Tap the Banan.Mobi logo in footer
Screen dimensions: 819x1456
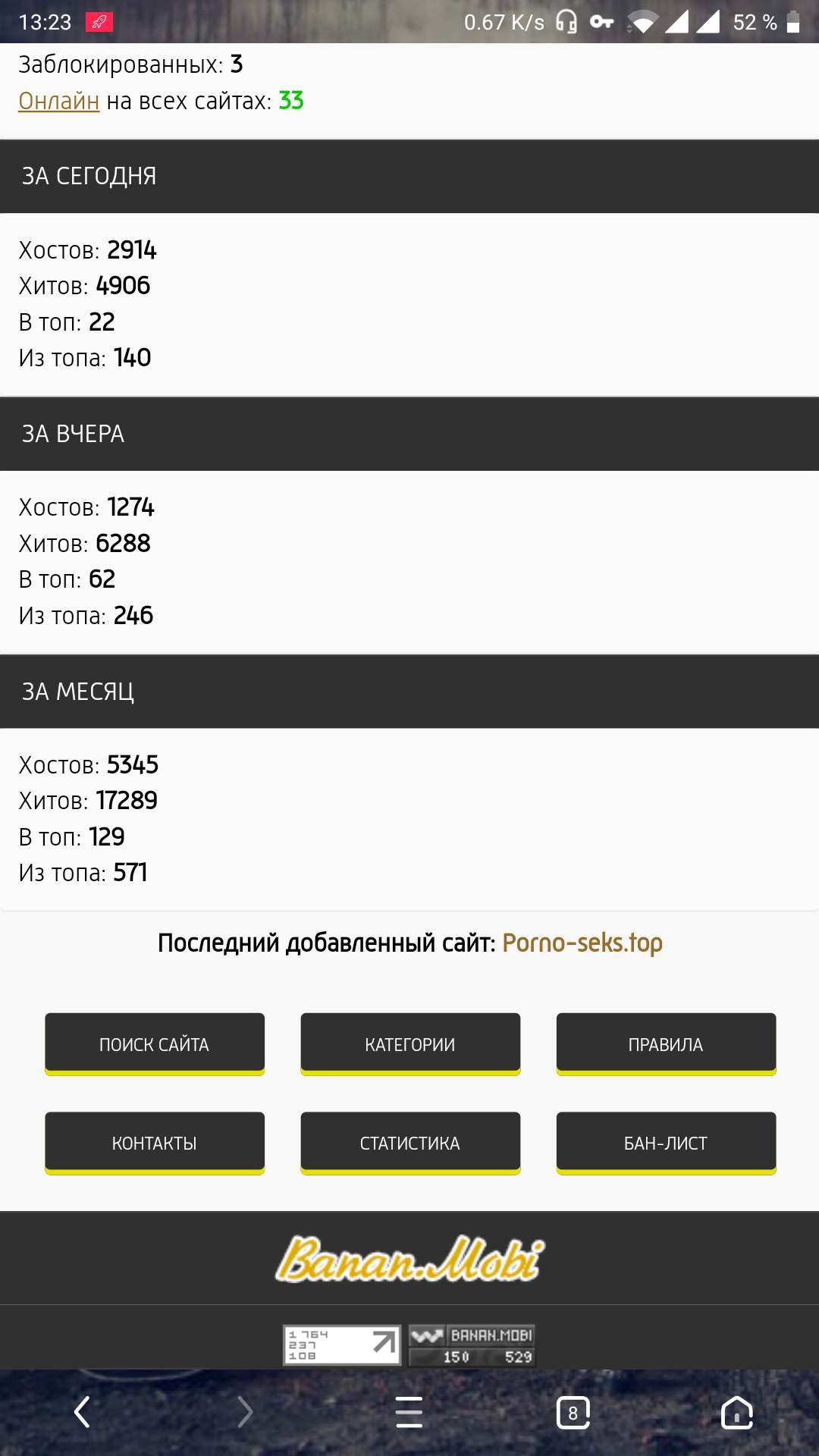(409, 1259)
